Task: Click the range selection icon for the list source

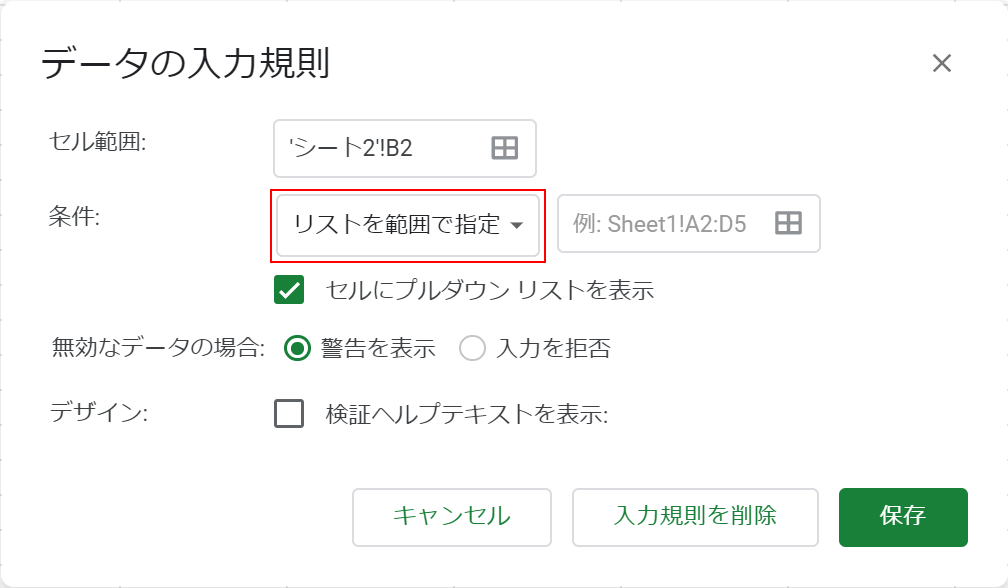Action: 786,223
